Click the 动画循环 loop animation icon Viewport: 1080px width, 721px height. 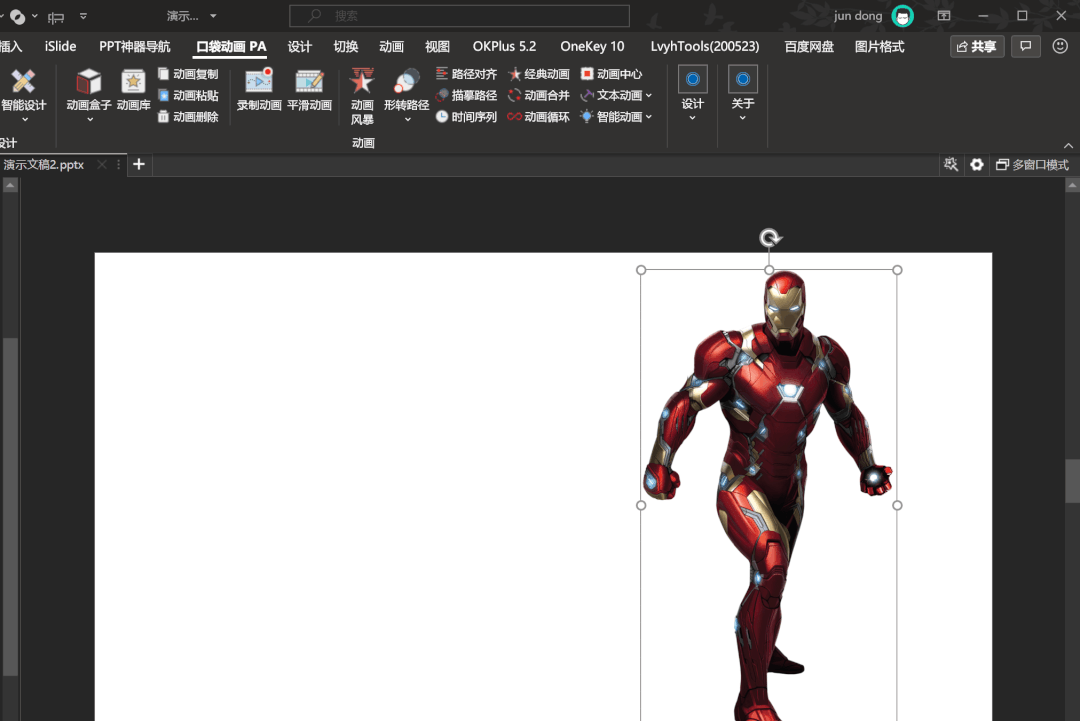coord(515,117)
